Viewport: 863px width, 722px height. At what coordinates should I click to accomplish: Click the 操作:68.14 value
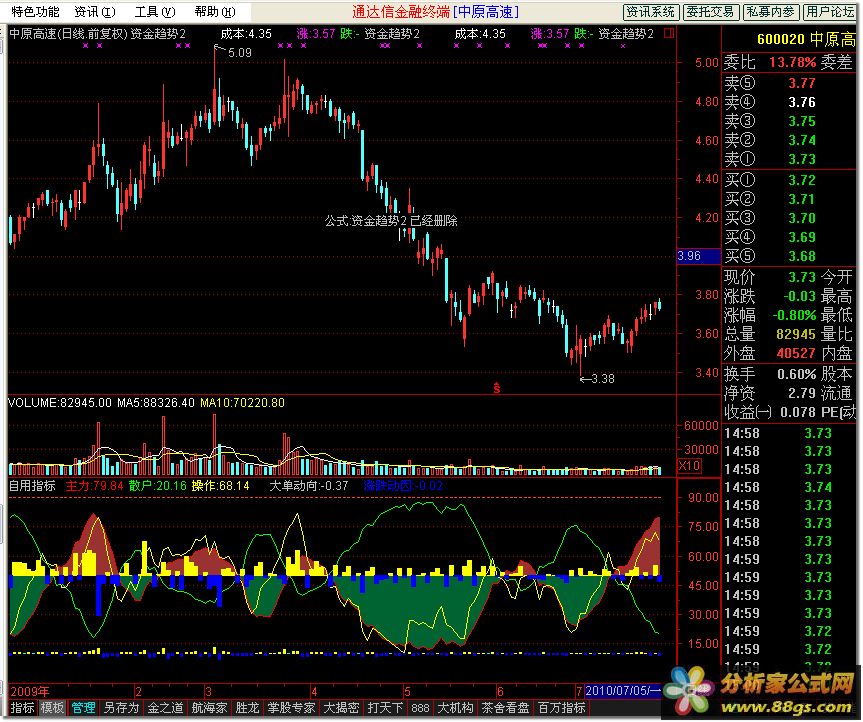[221, 486]
